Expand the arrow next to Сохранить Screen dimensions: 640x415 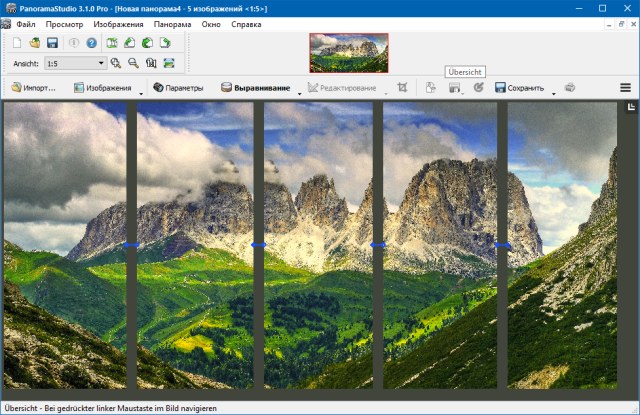tap(553, 91)
